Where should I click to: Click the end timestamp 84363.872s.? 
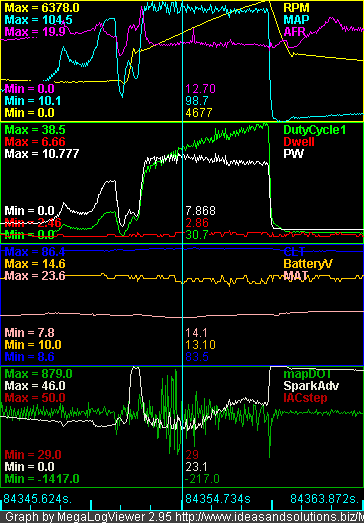[x=325, y=499]
